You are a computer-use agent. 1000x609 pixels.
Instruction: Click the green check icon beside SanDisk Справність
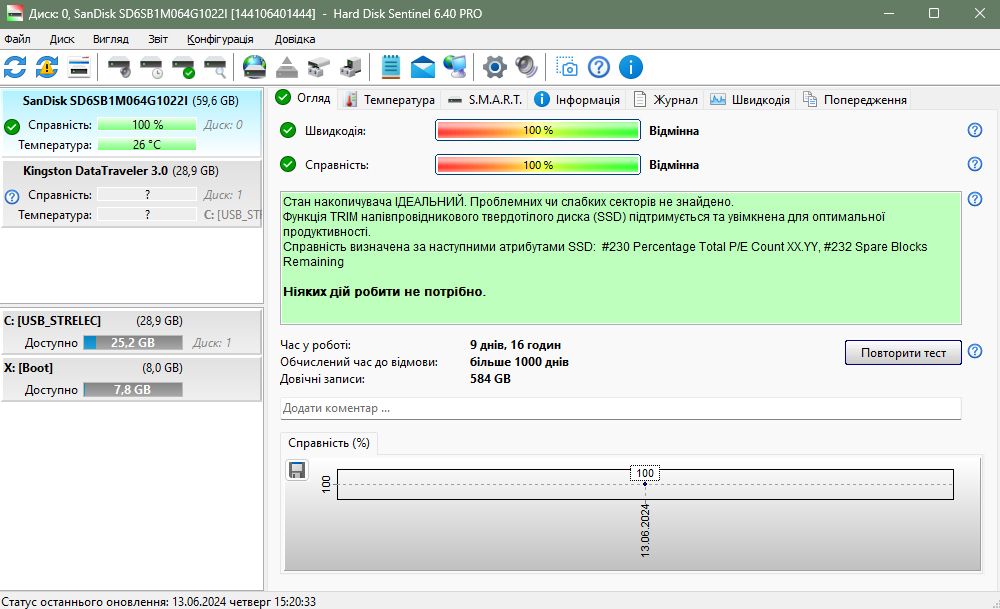[11, 126]
